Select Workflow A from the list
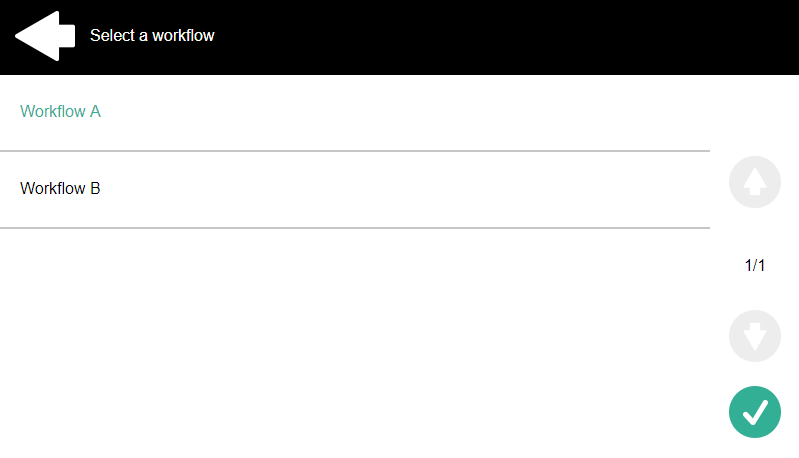This screenshot has width=799, height=458. tap(61, 112)
